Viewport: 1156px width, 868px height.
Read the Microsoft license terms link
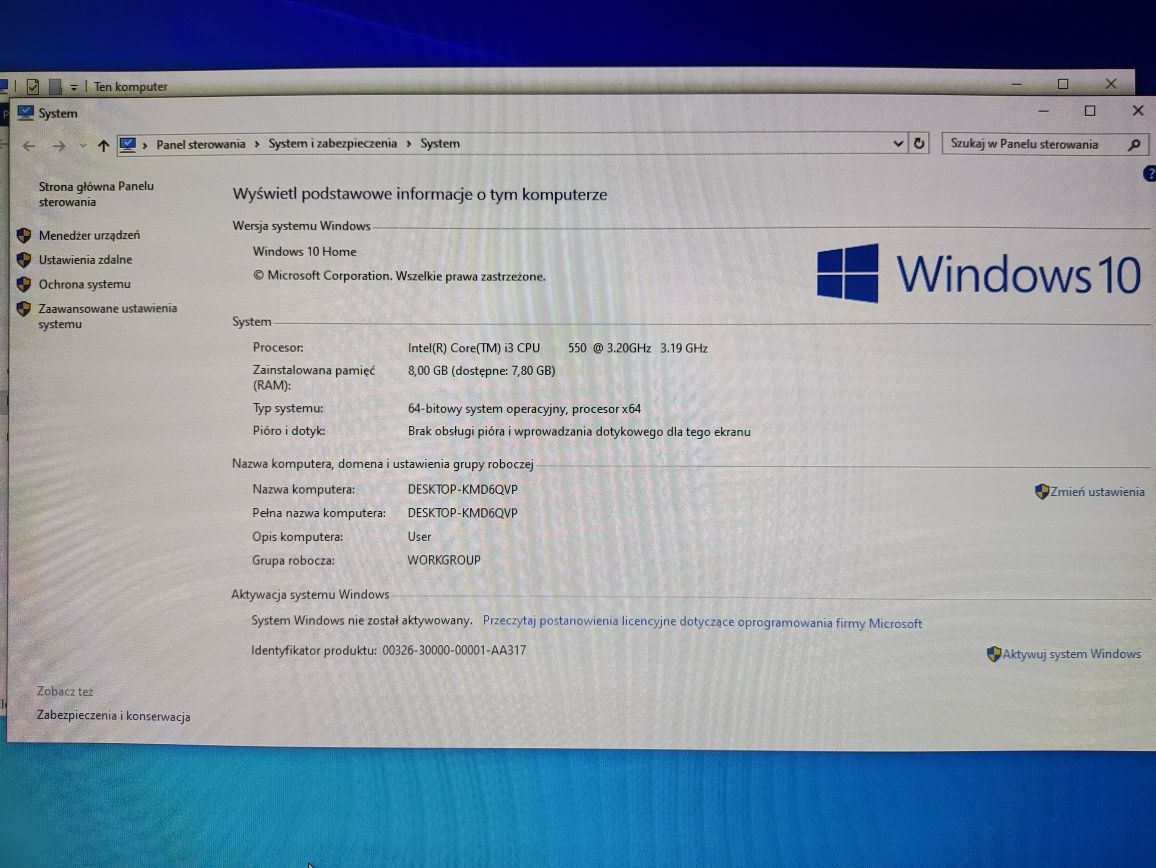coord(702,622)
